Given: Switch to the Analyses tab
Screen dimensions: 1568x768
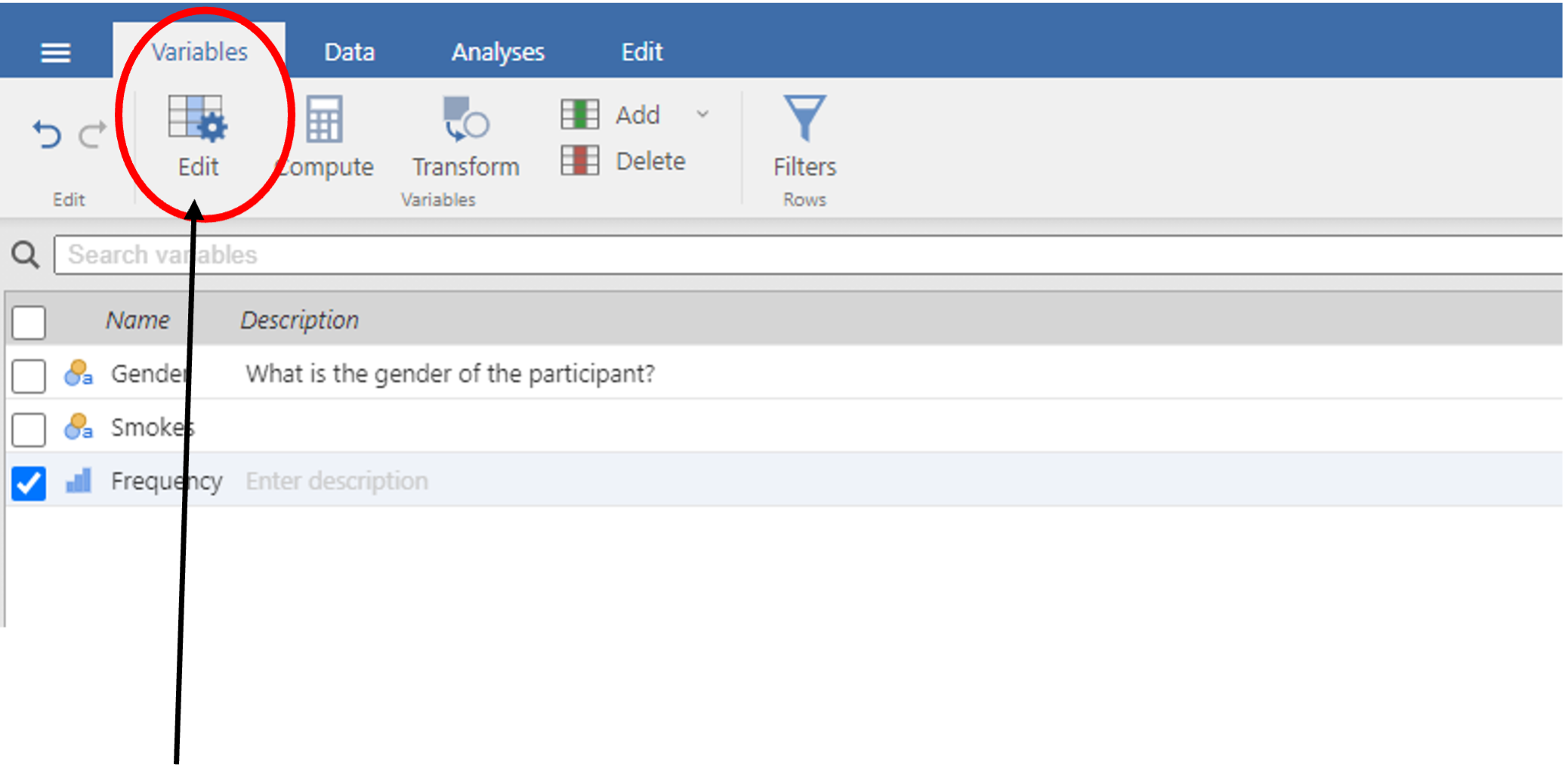Looking at the screenshot, I should (498, 52).
